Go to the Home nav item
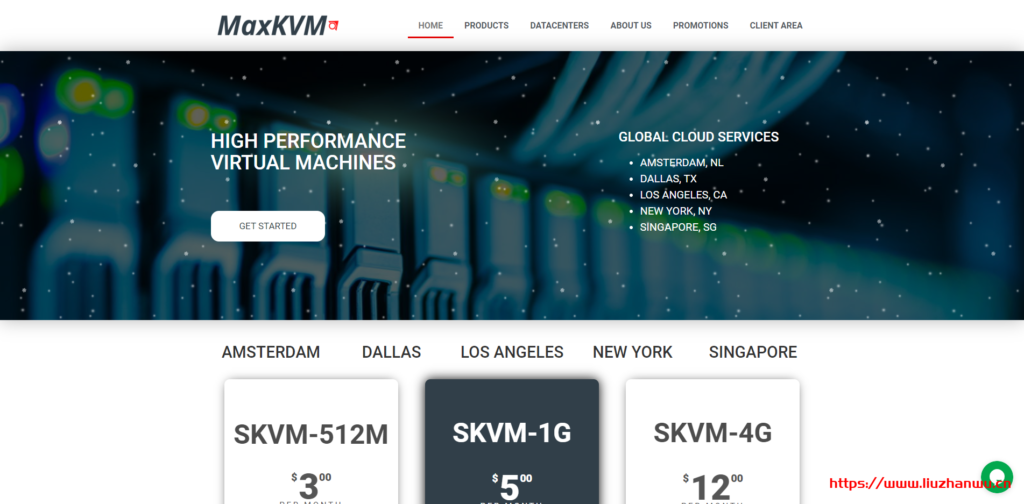 (430, 26)
